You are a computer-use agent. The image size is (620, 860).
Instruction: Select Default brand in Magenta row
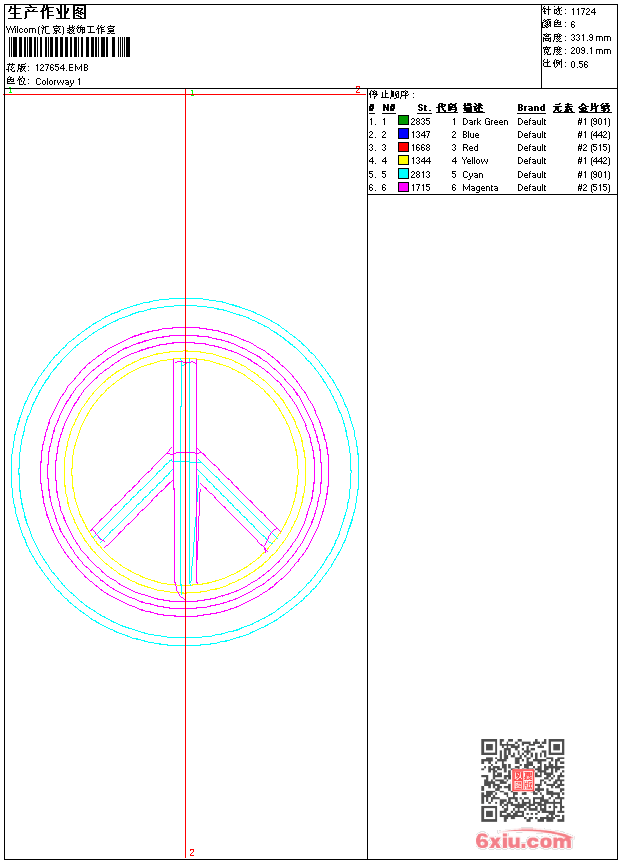532,188
